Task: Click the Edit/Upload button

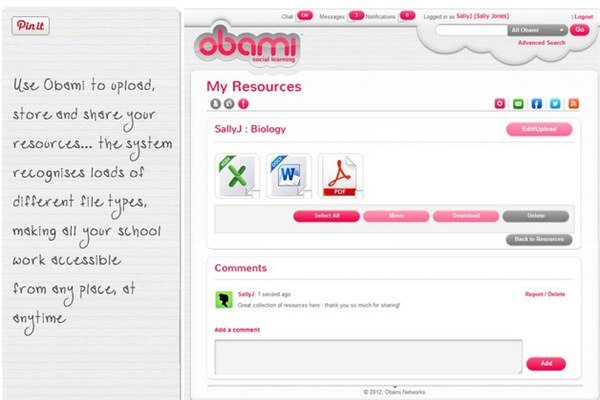Action: (539, 129)
